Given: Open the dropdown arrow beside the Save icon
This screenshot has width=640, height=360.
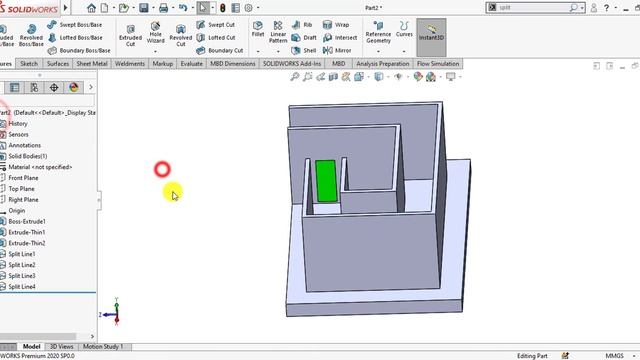Looking at the screenshot, I should click(153, 8).
